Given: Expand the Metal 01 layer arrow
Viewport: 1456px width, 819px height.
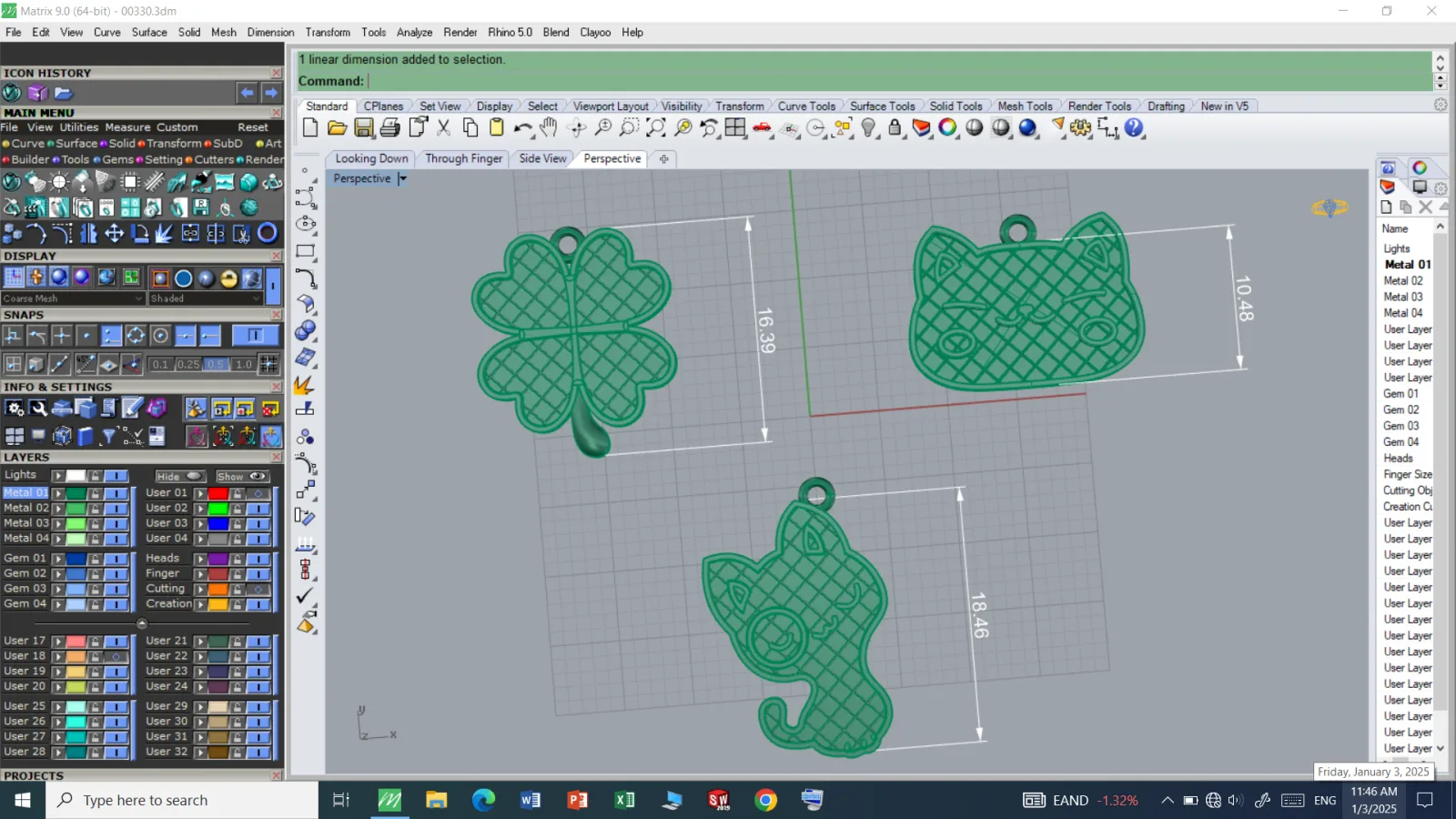Looking at the screenshot, I should pos(57,493).
